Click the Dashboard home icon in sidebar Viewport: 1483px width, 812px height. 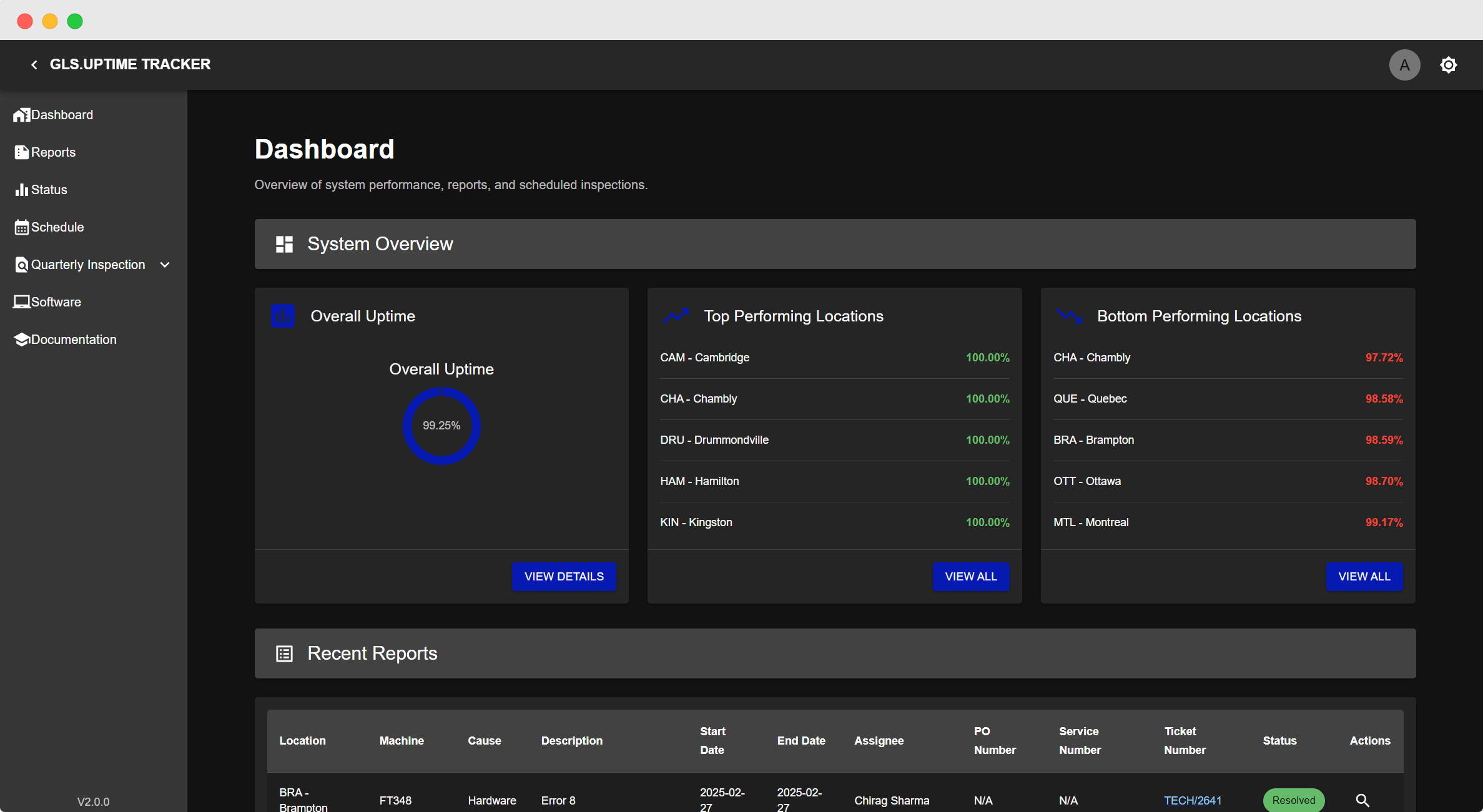(21, 115)
